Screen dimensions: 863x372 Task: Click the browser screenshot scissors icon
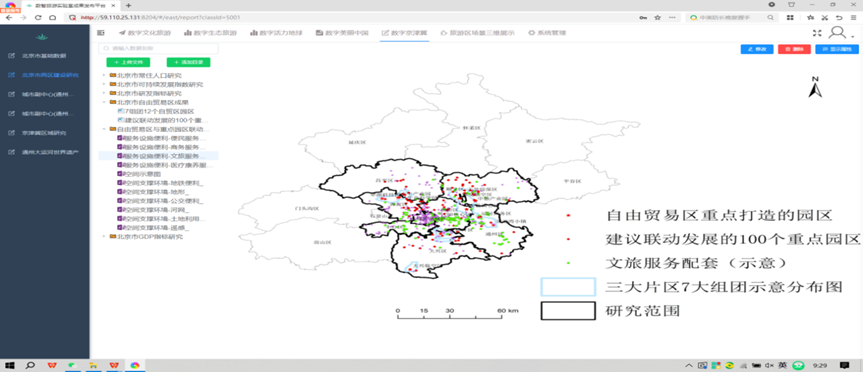click(824, 18)
